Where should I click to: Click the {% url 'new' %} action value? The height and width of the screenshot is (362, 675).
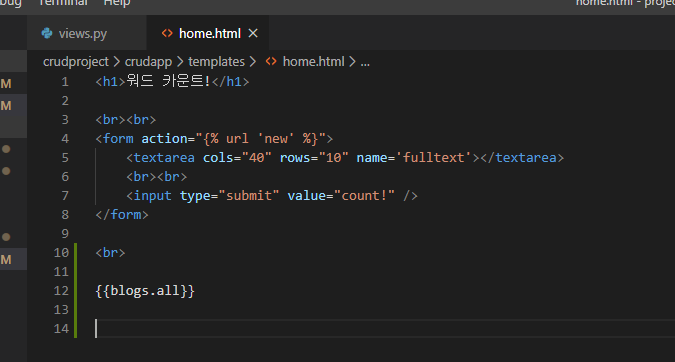coord(260,139)
